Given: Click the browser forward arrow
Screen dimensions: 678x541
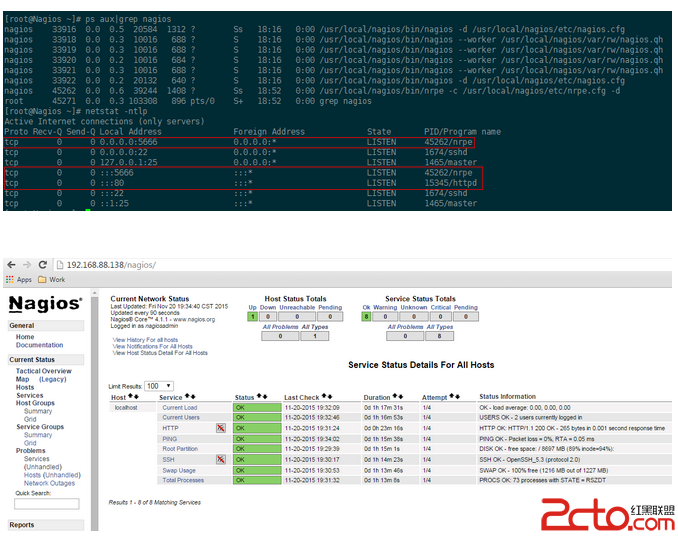Looking at the screenshot, I should (x=27, y=265).
